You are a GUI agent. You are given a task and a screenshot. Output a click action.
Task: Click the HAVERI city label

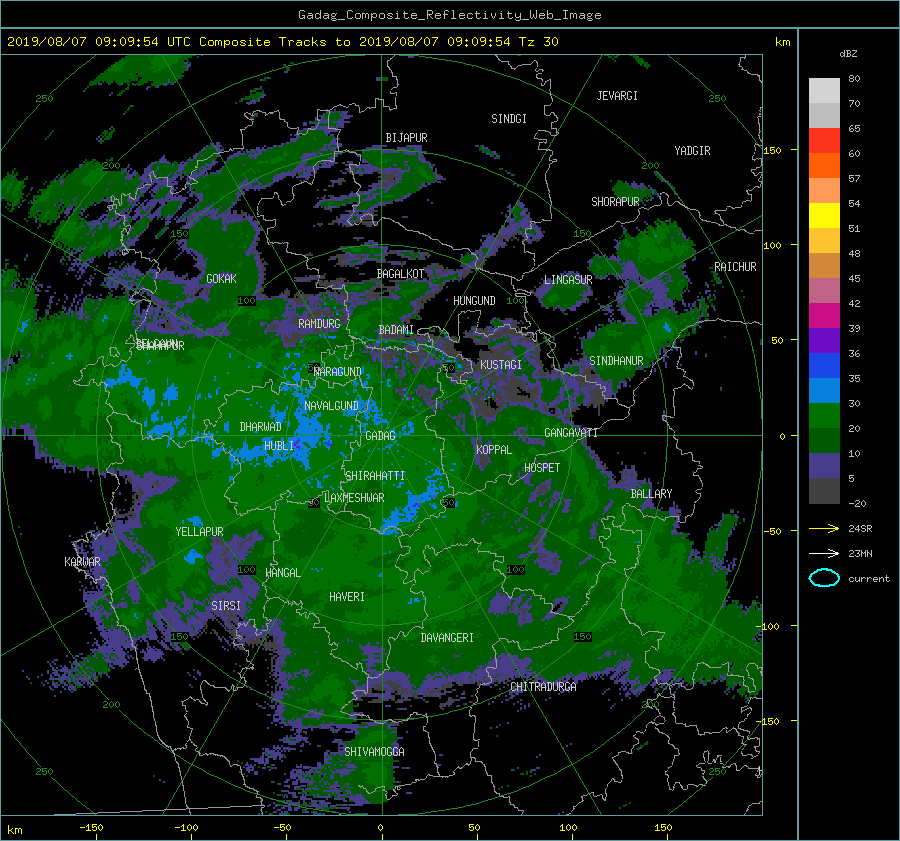point(347,597)
